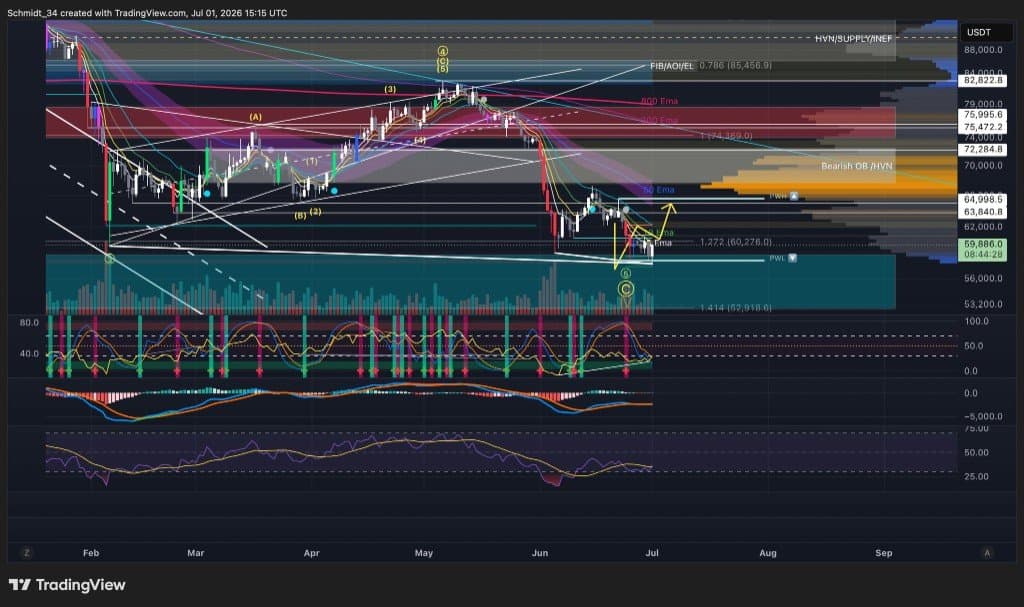Click Jul on the time axis
The image size is (1024, 607).
(652, 553)
